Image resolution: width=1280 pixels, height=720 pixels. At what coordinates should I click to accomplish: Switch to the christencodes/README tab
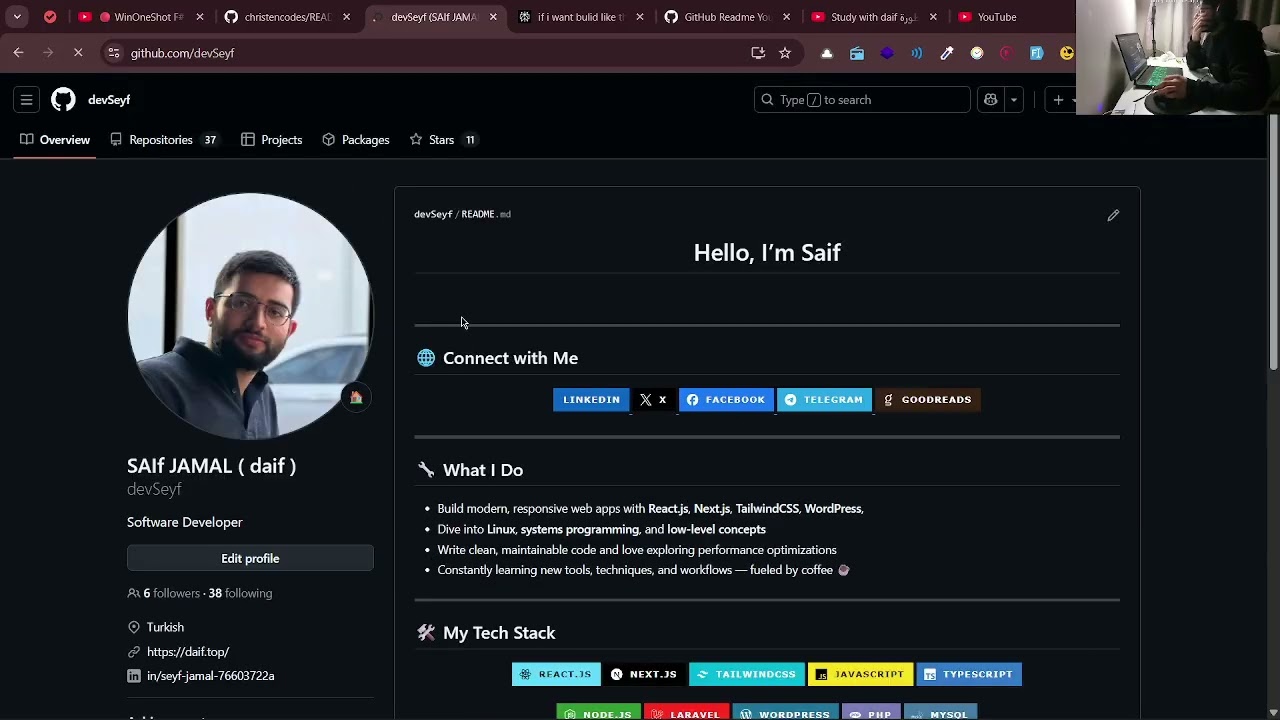point(286,17)
